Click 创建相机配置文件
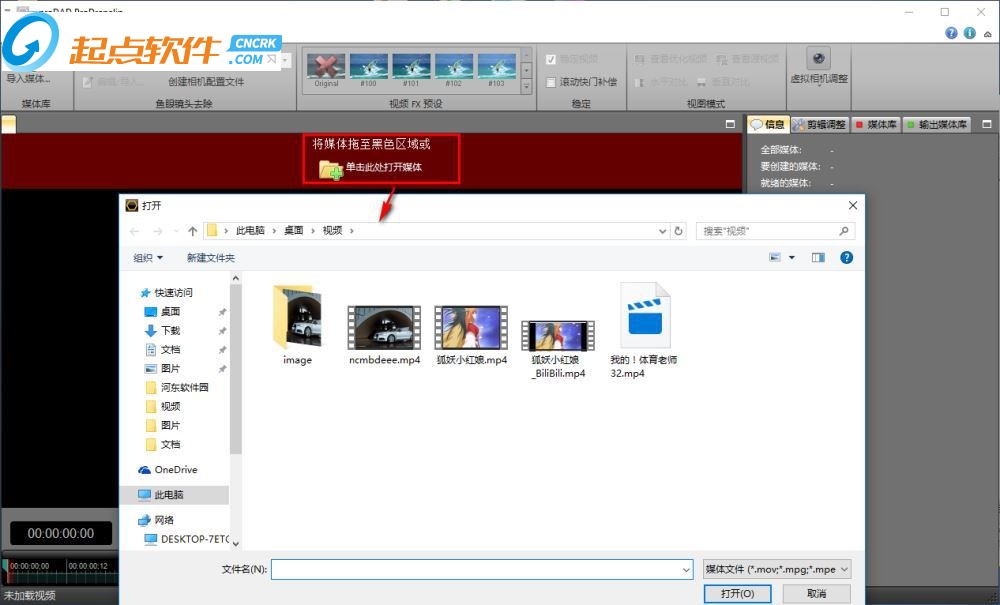Viewport: 1000px width, 605px height. (205, 82)
